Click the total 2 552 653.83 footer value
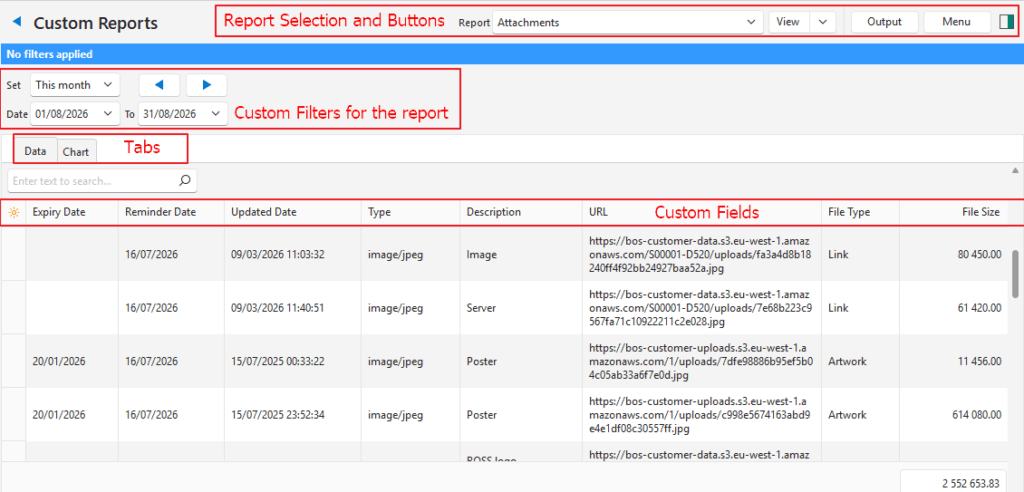The image size is (1024, 492). point(954,483)
